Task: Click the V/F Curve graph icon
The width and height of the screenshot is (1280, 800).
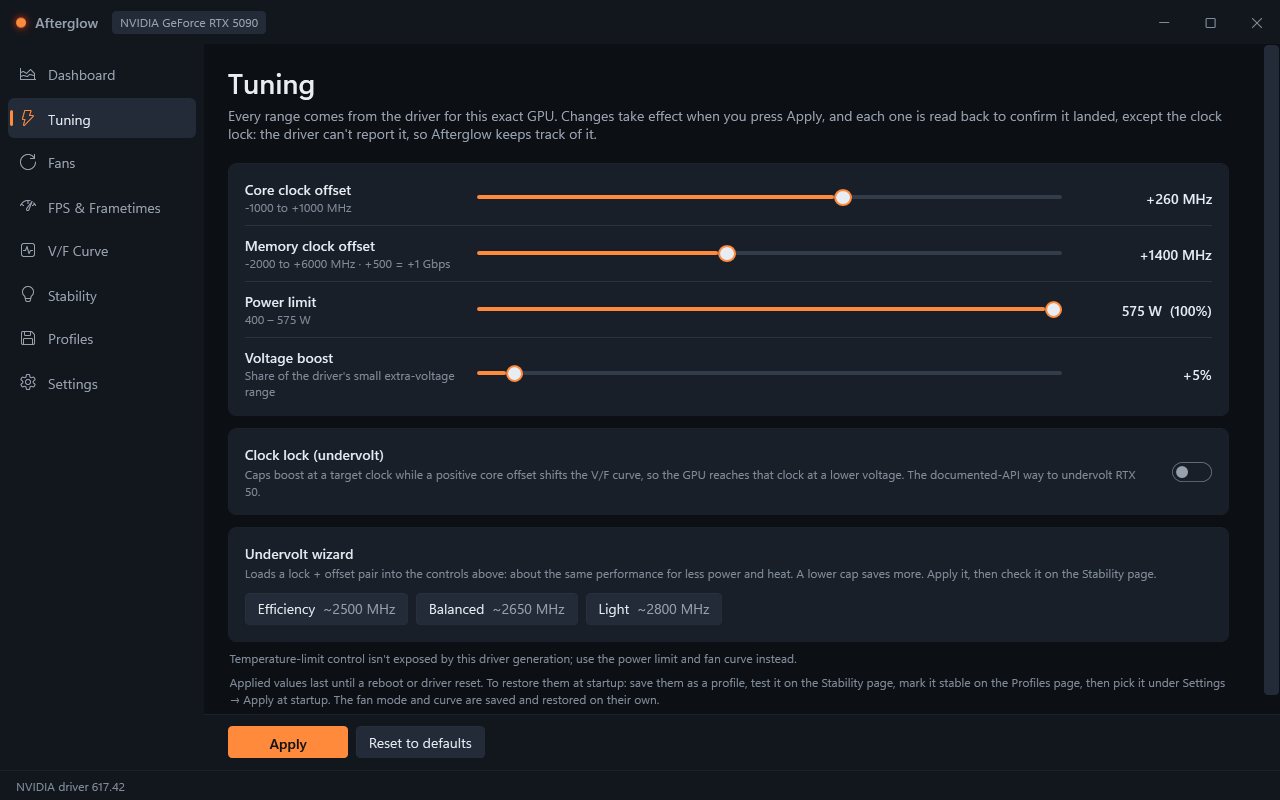Action: pyautogui.click(x=28, y=251)
